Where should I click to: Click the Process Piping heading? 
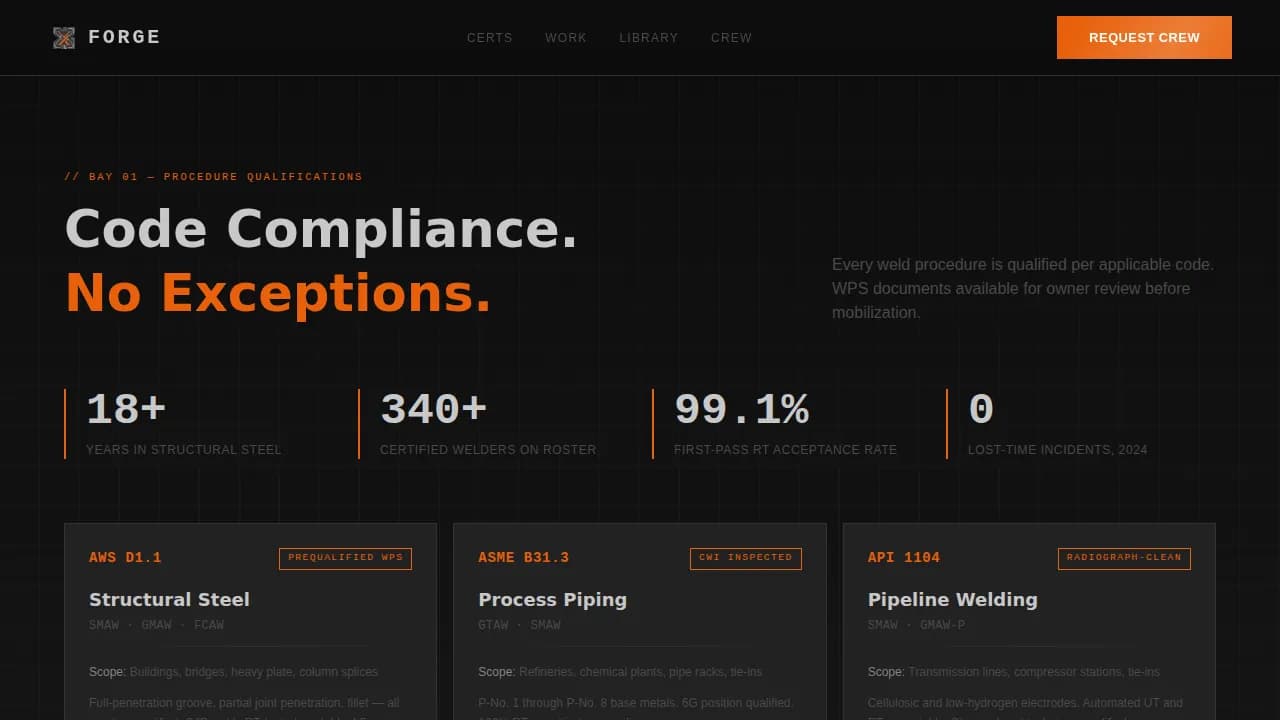point(553,600)
